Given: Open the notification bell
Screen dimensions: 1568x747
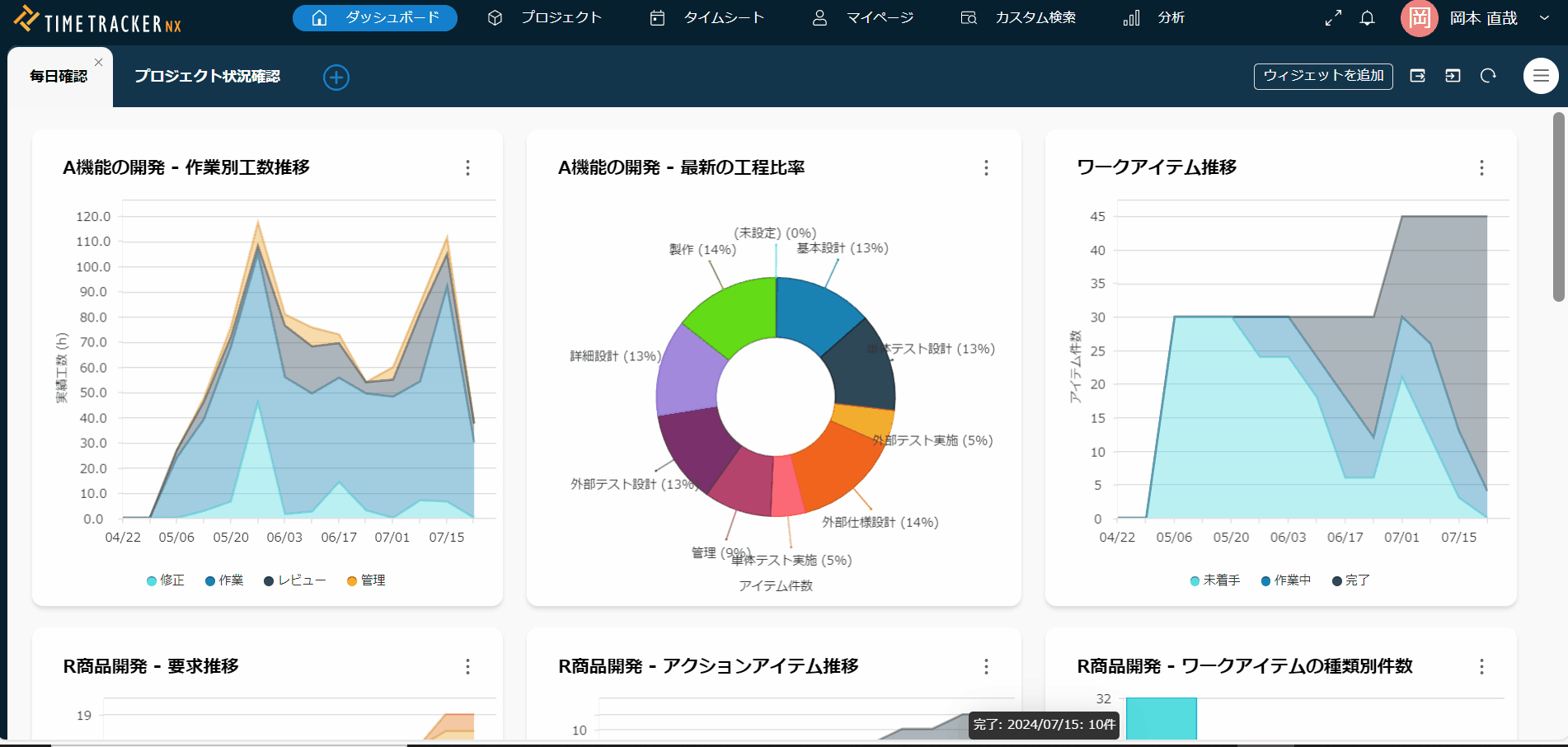Looking at the screenshot, I should 1367,17.
